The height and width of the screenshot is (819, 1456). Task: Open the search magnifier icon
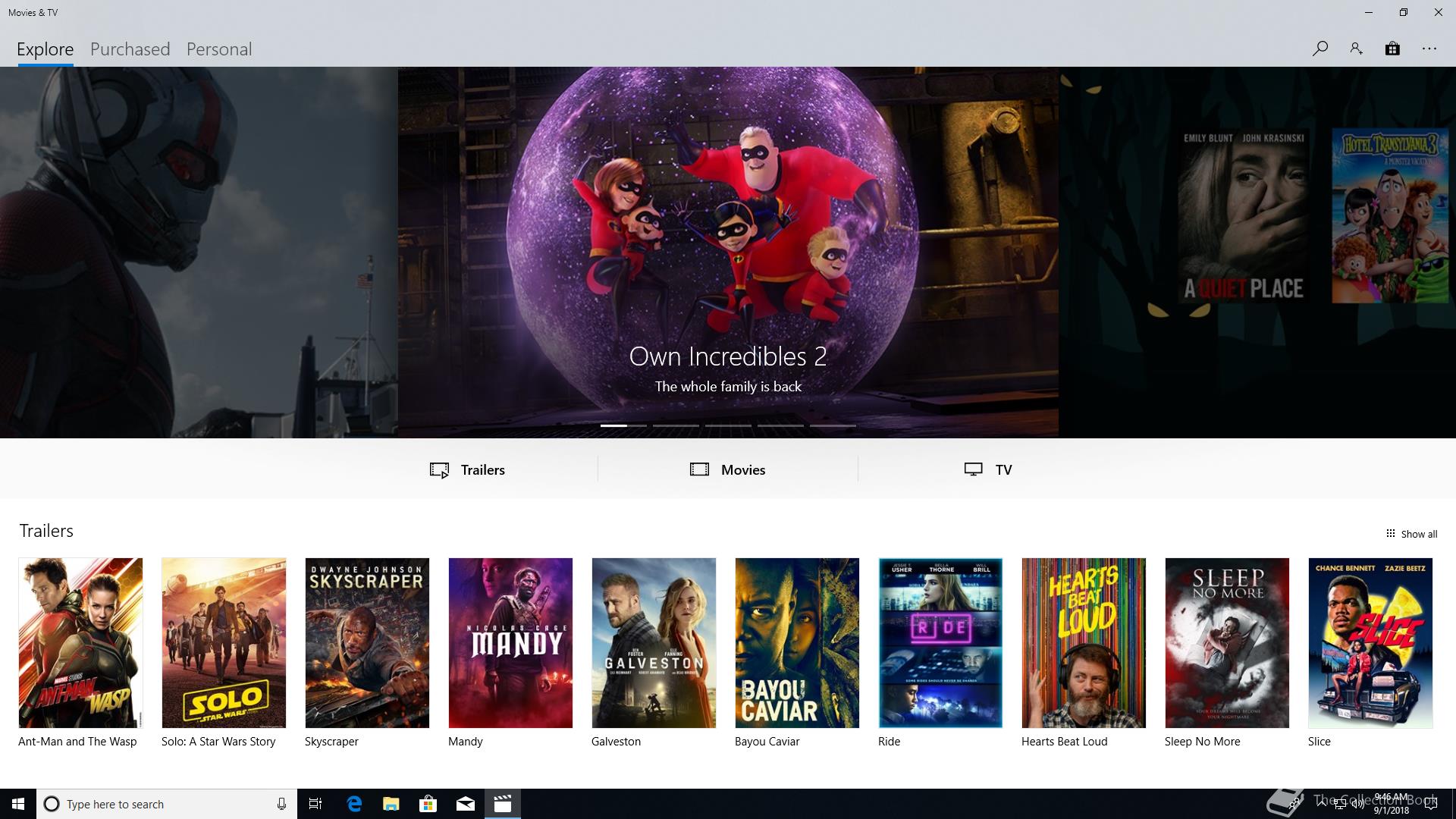(x=1319, y=49)
